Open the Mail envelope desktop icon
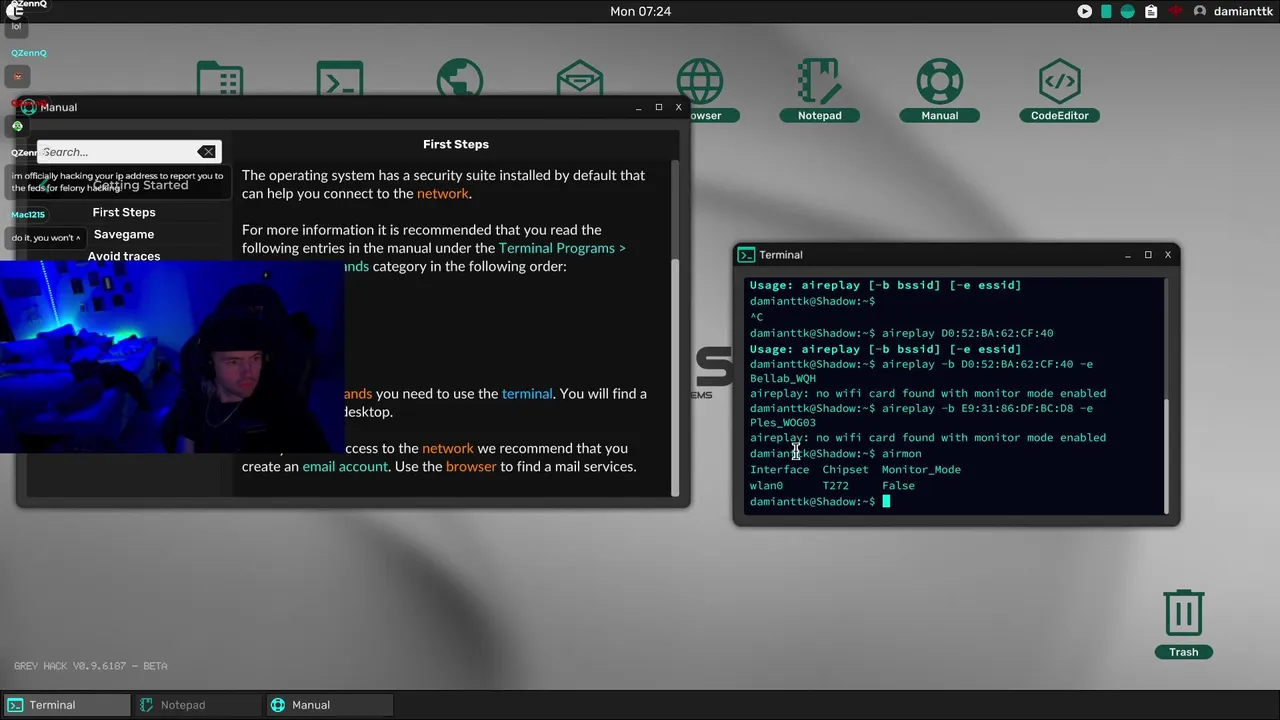Viewport: 1280px width, 720px height. [x=580, y=78]
